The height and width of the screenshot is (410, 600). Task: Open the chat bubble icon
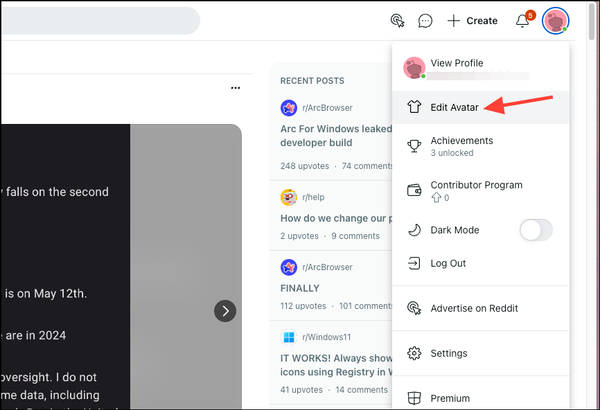pos(425,20)
